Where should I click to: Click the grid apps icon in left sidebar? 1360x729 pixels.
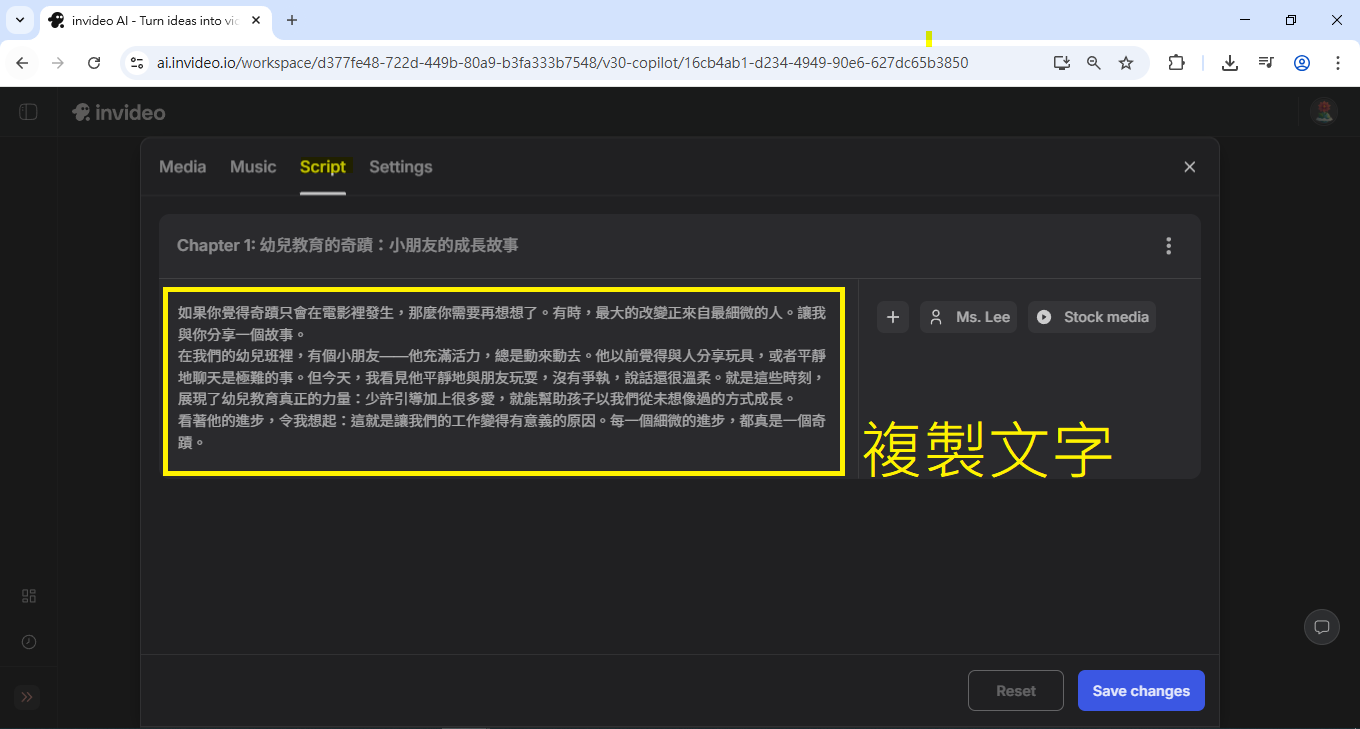click(x=29, y=596)
